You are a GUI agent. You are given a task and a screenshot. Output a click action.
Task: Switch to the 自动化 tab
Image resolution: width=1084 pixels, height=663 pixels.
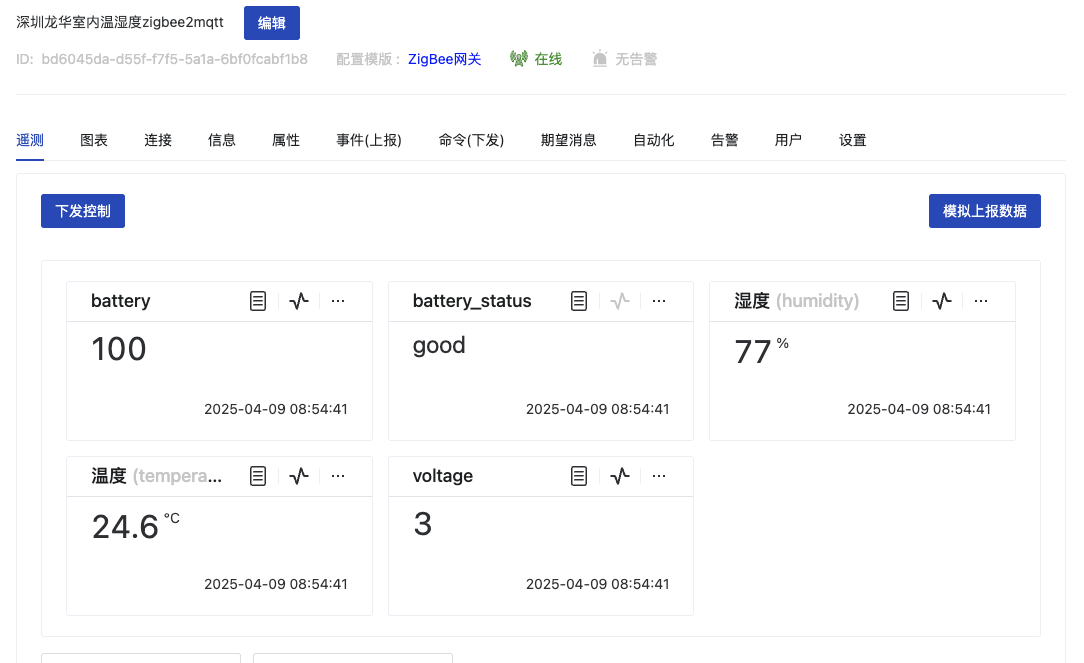point(654,140)
